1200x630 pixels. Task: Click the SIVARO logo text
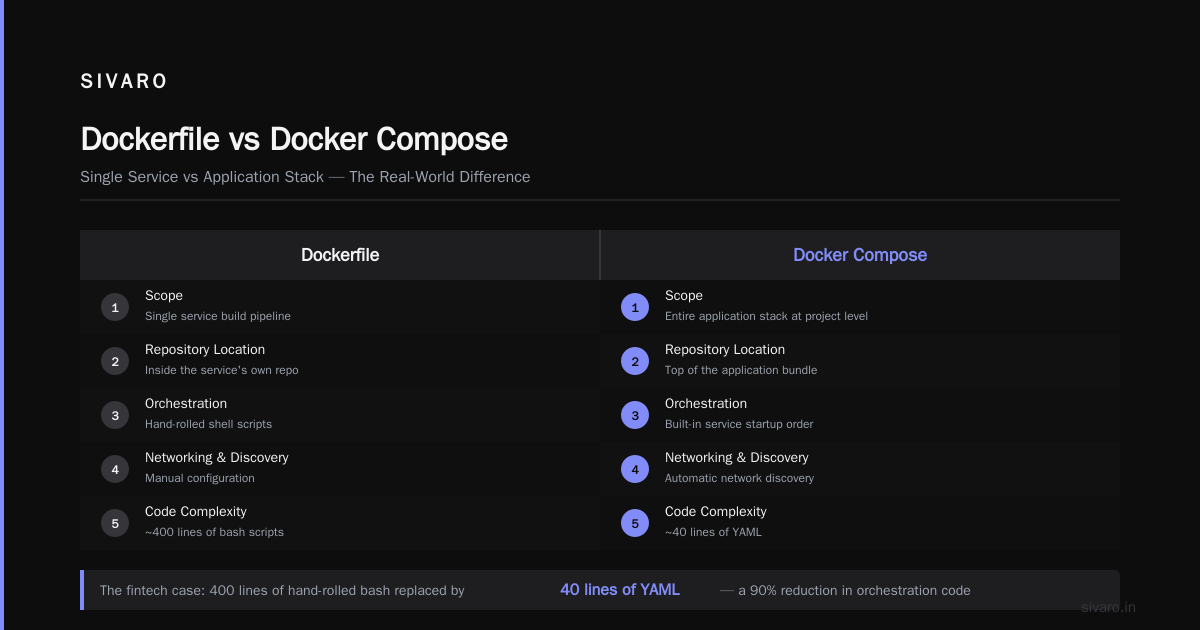coord(124,82)
